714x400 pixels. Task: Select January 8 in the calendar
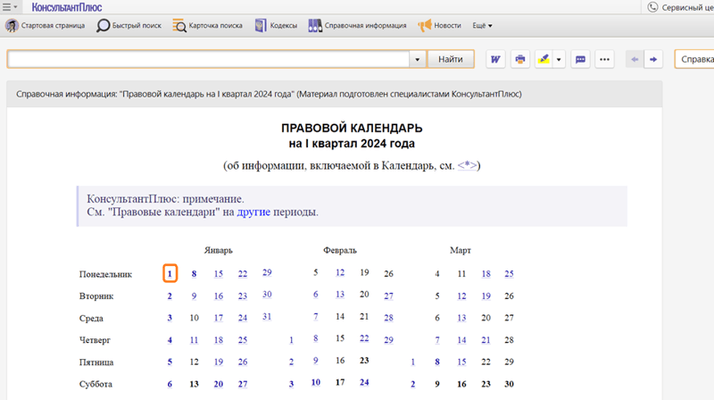click(194, 273)
